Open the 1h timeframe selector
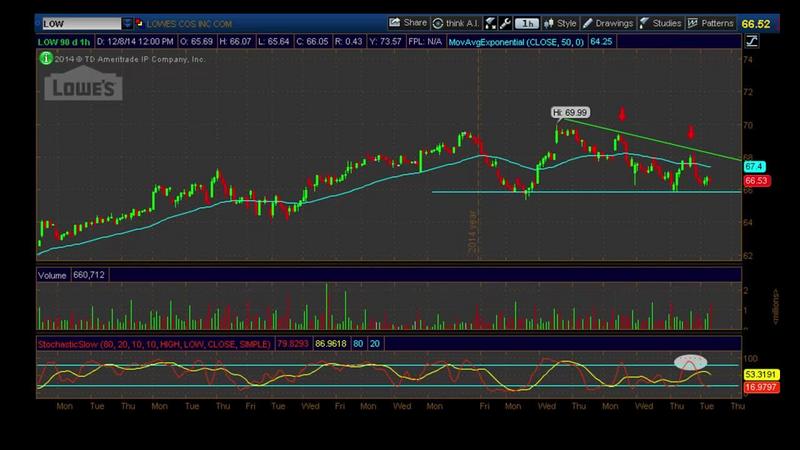 [x=527, y=23]
